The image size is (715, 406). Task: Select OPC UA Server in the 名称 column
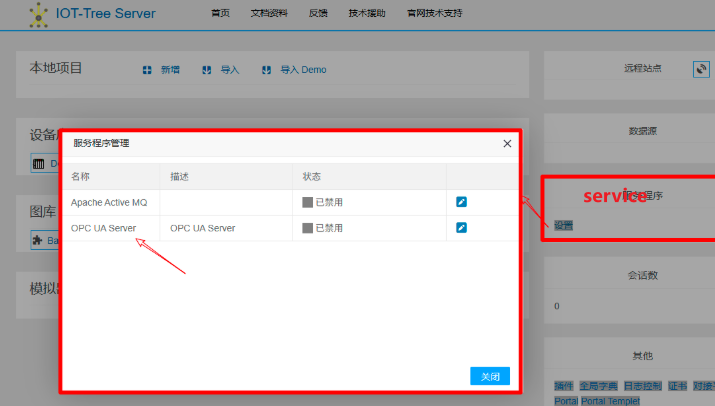tap(103, 228)
